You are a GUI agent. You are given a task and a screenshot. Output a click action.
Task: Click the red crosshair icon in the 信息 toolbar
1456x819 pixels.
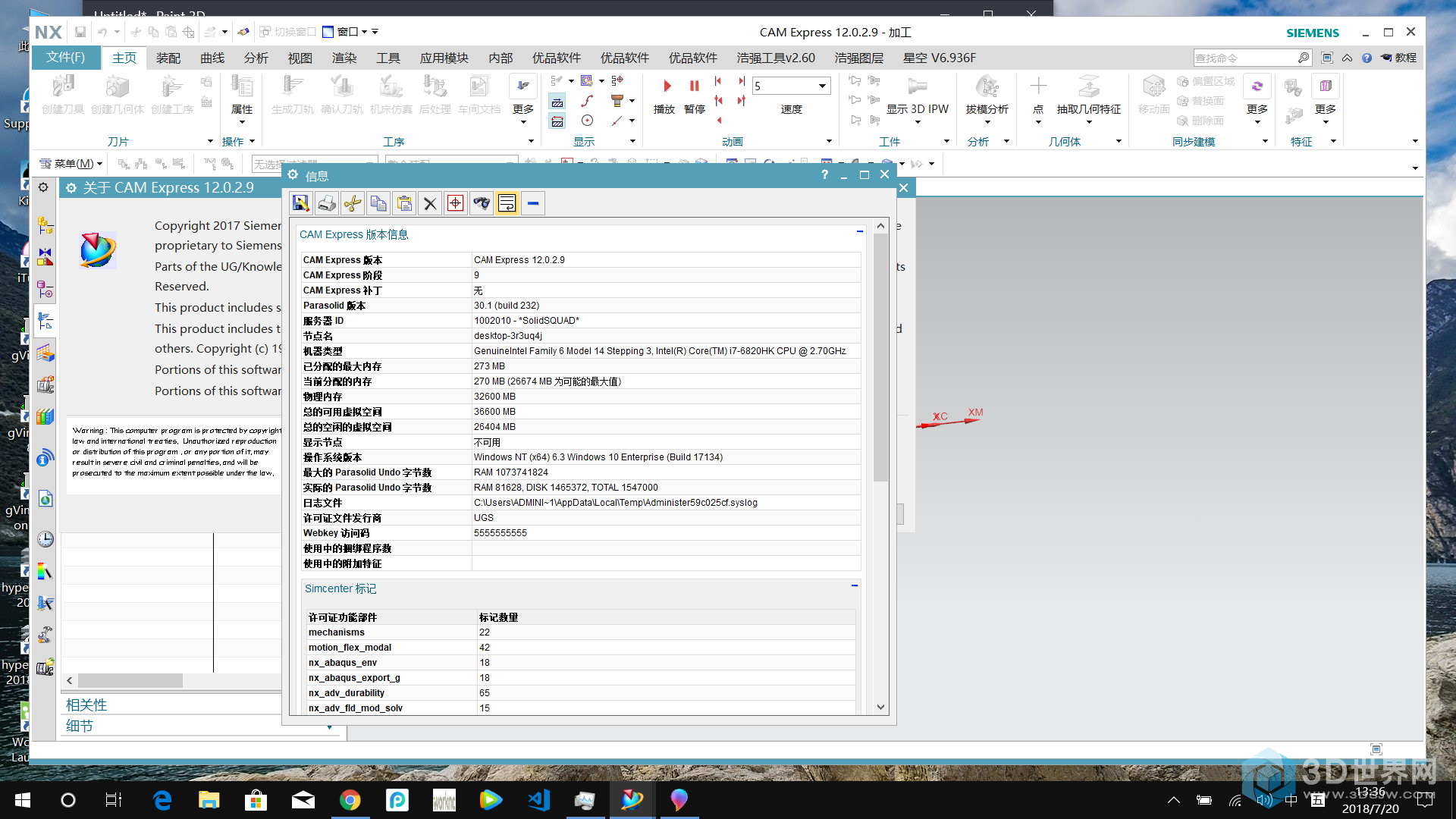point(456,203)
